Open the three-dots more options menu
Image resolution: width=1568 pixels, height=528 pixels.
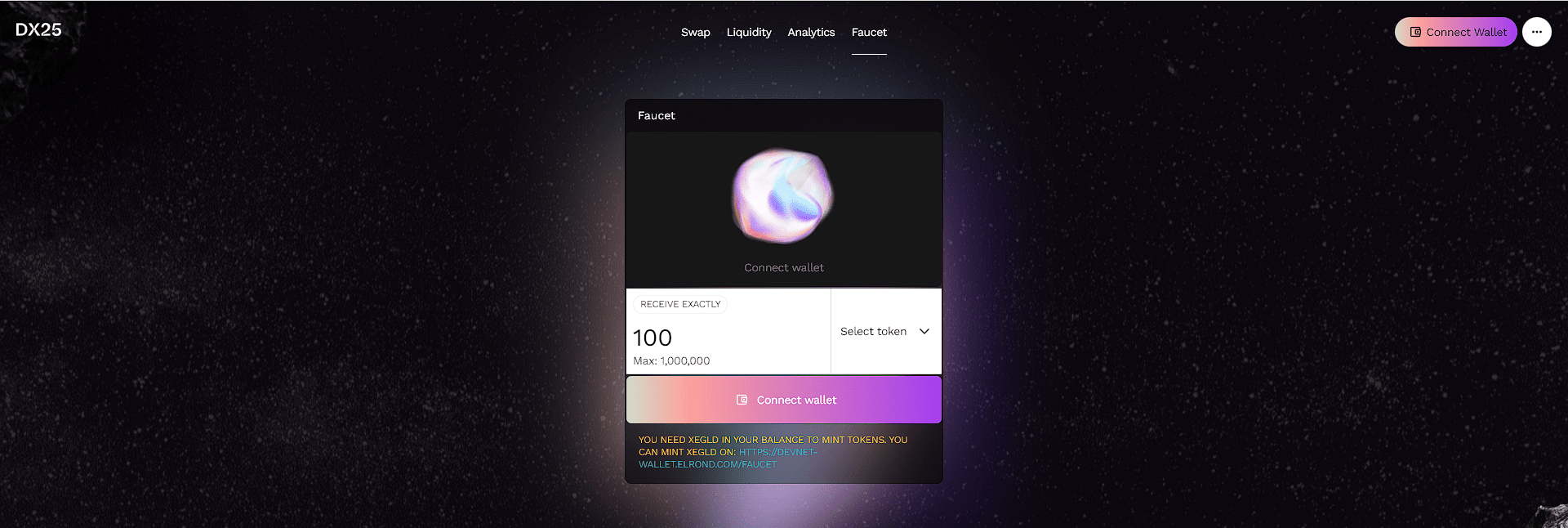[x=1536, y=32]
